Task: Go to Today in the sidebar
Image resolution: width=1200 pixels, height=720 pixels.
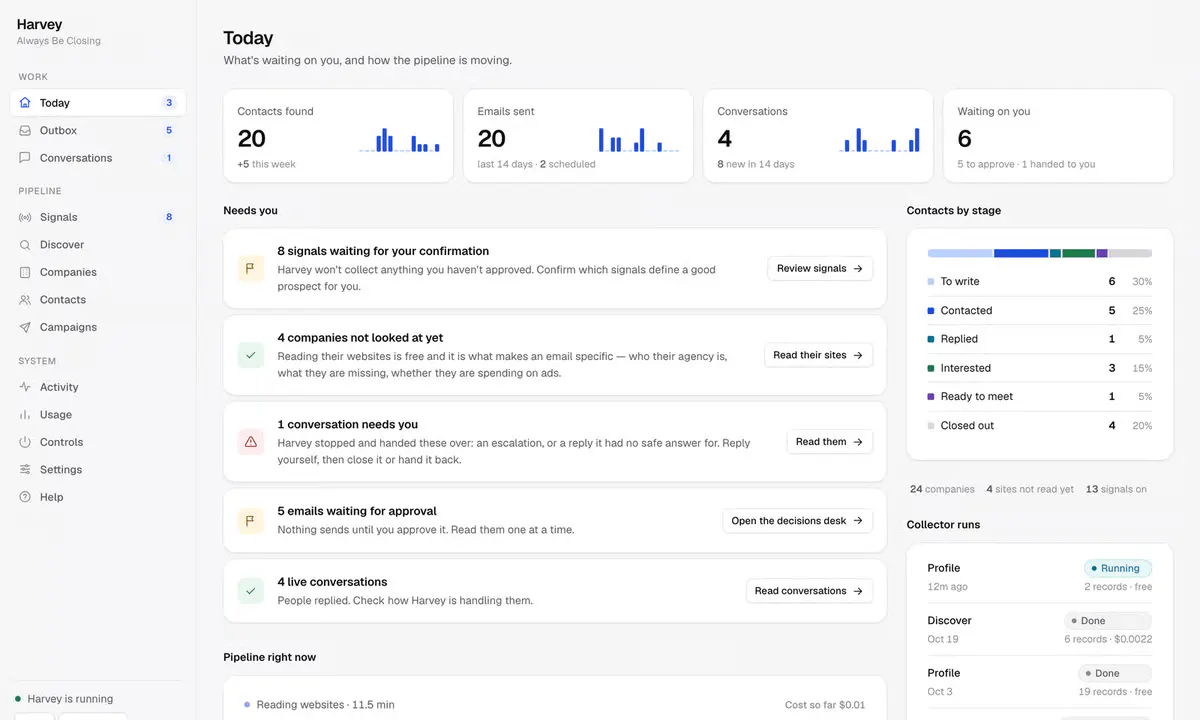Action: pos(98,102)
